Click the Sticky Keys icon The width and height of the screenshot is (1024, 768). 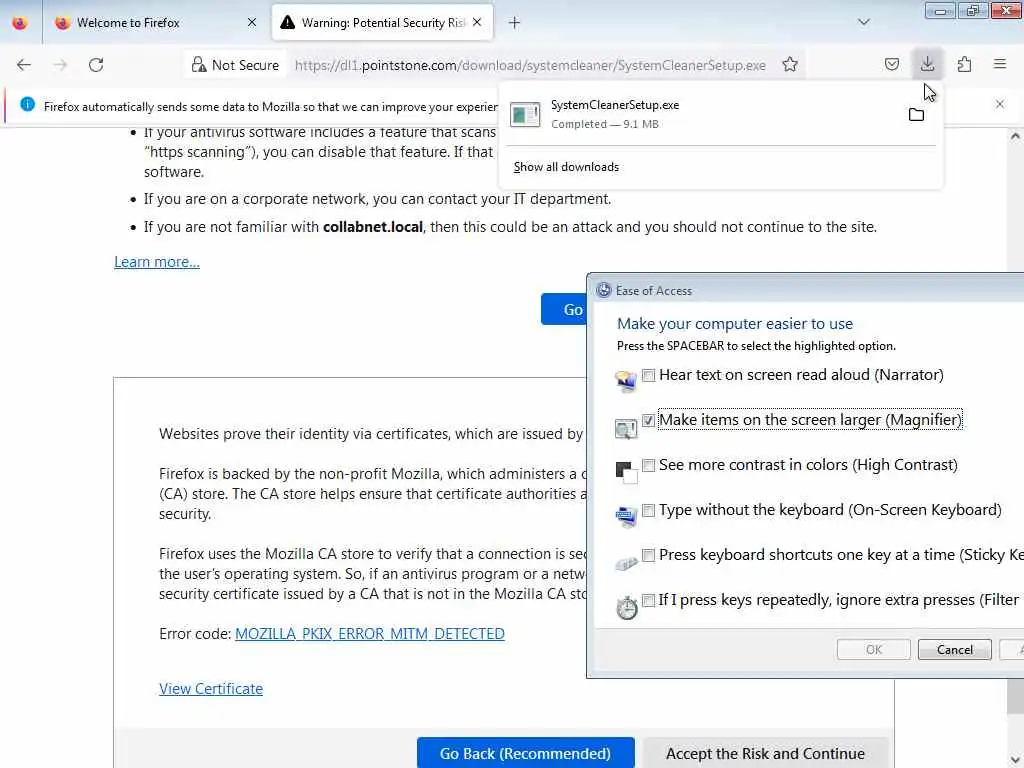pyautogui.click(x=626, y=563)
